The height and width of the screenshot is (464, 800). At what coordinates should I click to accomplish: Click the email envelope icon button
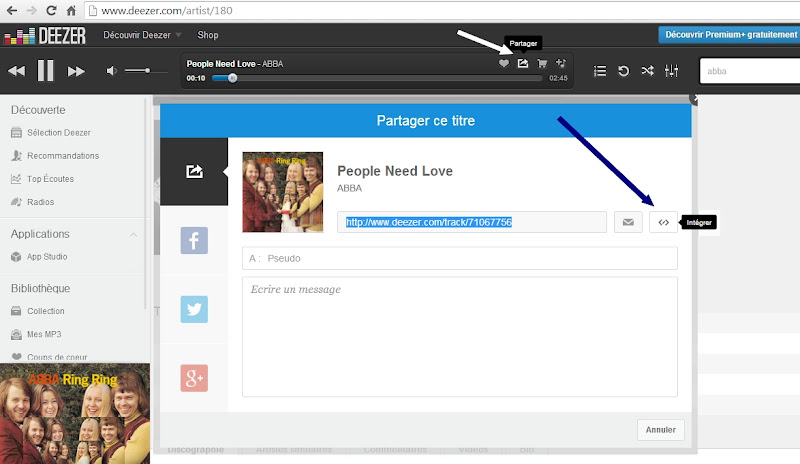coord(628,222)
